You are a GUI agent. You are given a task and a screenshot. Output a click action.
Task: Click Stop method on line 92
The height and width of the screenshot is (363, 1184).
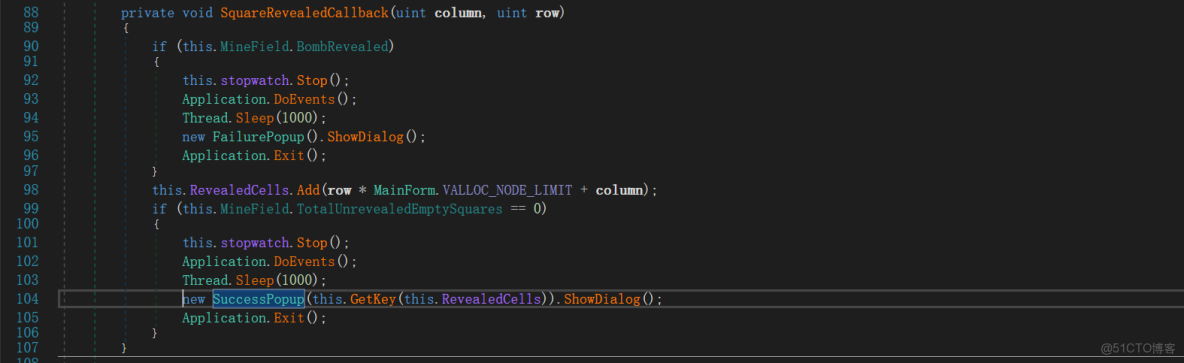point(312,80)
